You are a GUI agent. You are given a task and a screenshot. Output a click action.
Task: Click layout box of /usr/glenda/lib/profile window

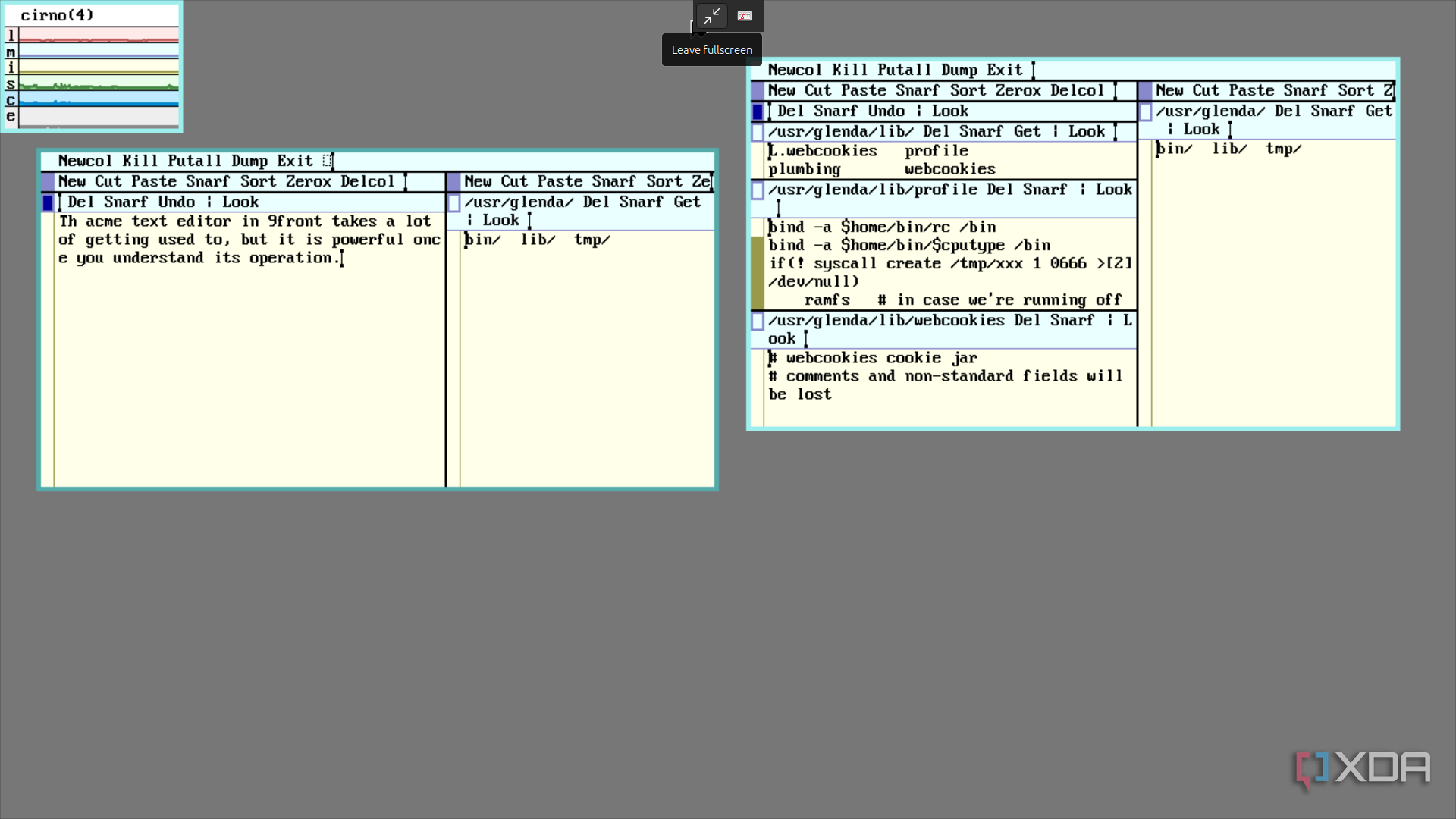[x=757, y=190]
